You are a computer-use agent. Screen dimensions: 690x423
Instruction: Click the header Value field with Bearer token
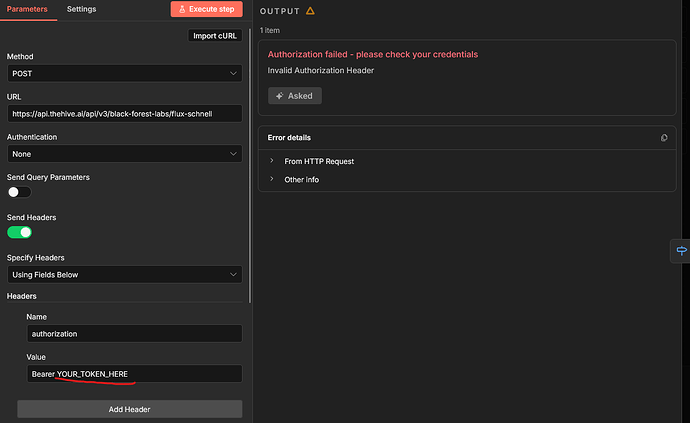134,374
